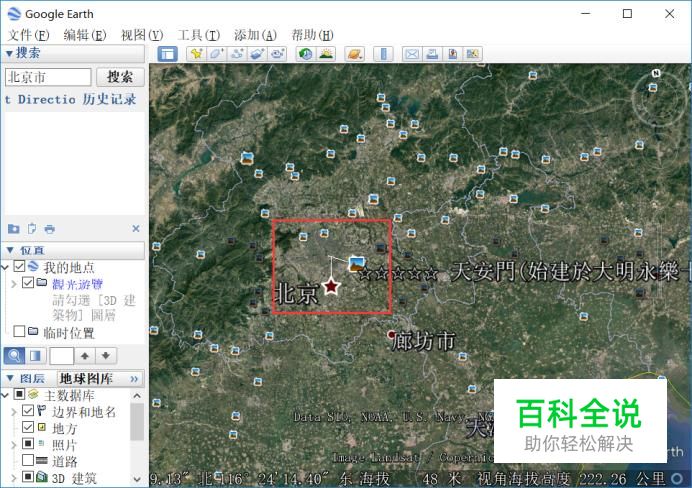The image size is (692, 488).
Task: Click the layers panel vertical scrollbar
Action: 137,421
